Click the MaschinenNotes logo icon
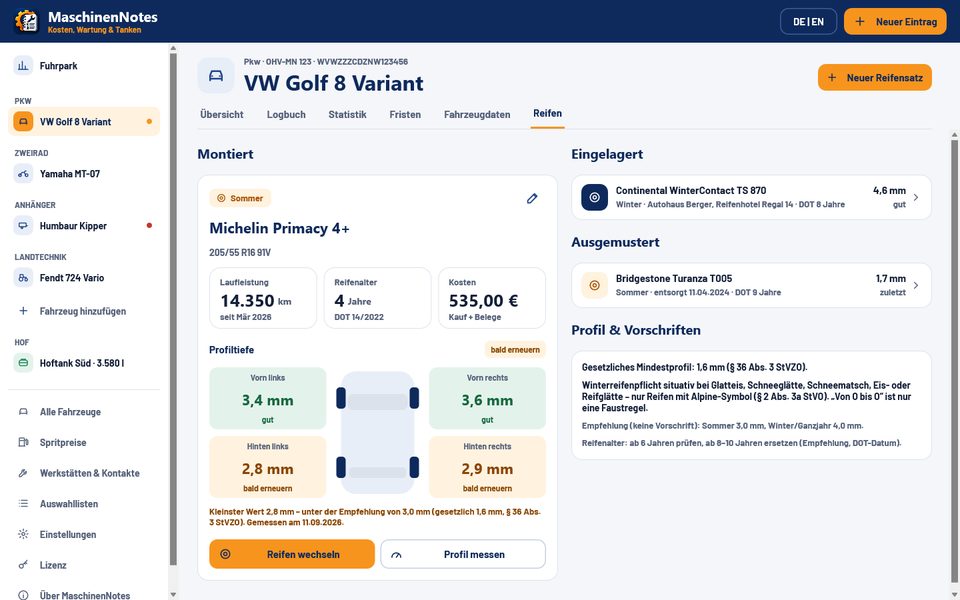The height and width of the screenshot is (600, 960). point(26,21)
